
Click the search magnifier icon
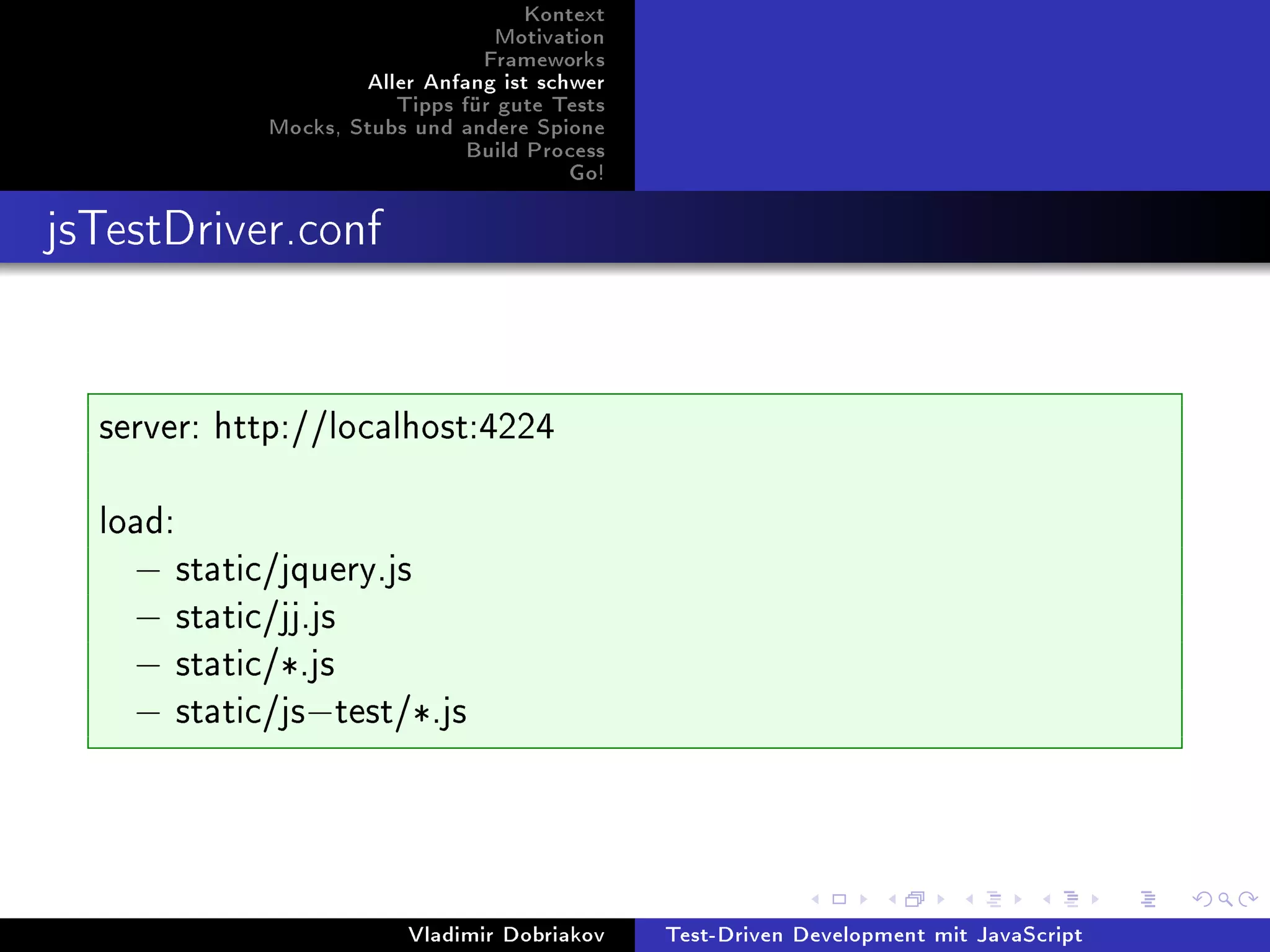[x=1225, y=899]
